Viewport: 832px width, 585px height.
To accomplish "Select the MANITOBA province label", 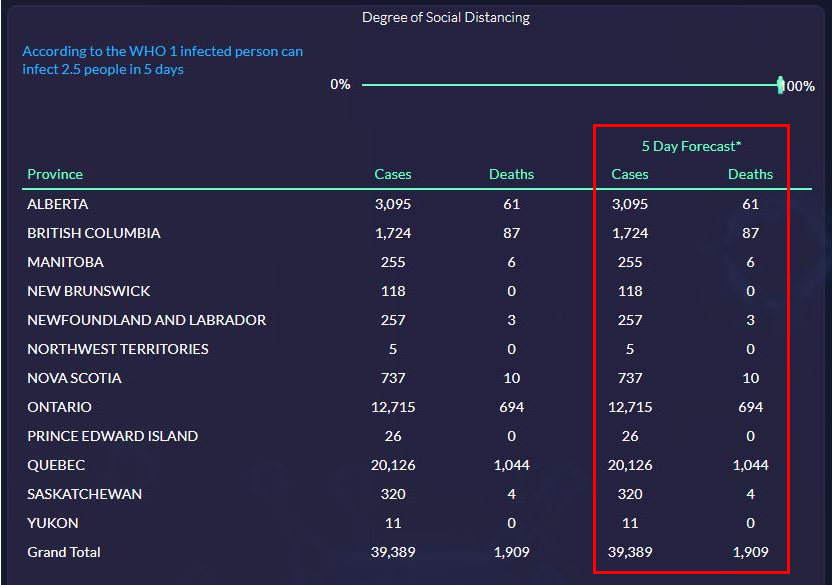I will [65, 262].
